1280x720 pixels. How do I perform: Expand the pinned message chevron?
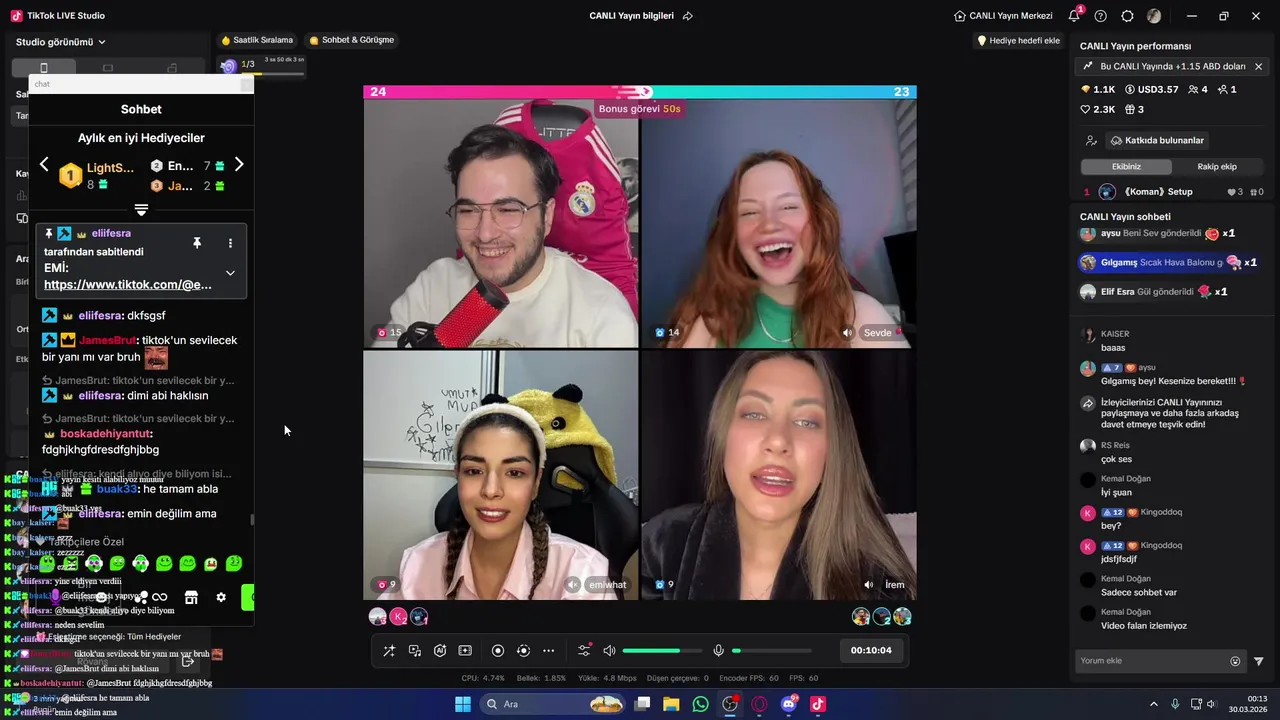230,273
